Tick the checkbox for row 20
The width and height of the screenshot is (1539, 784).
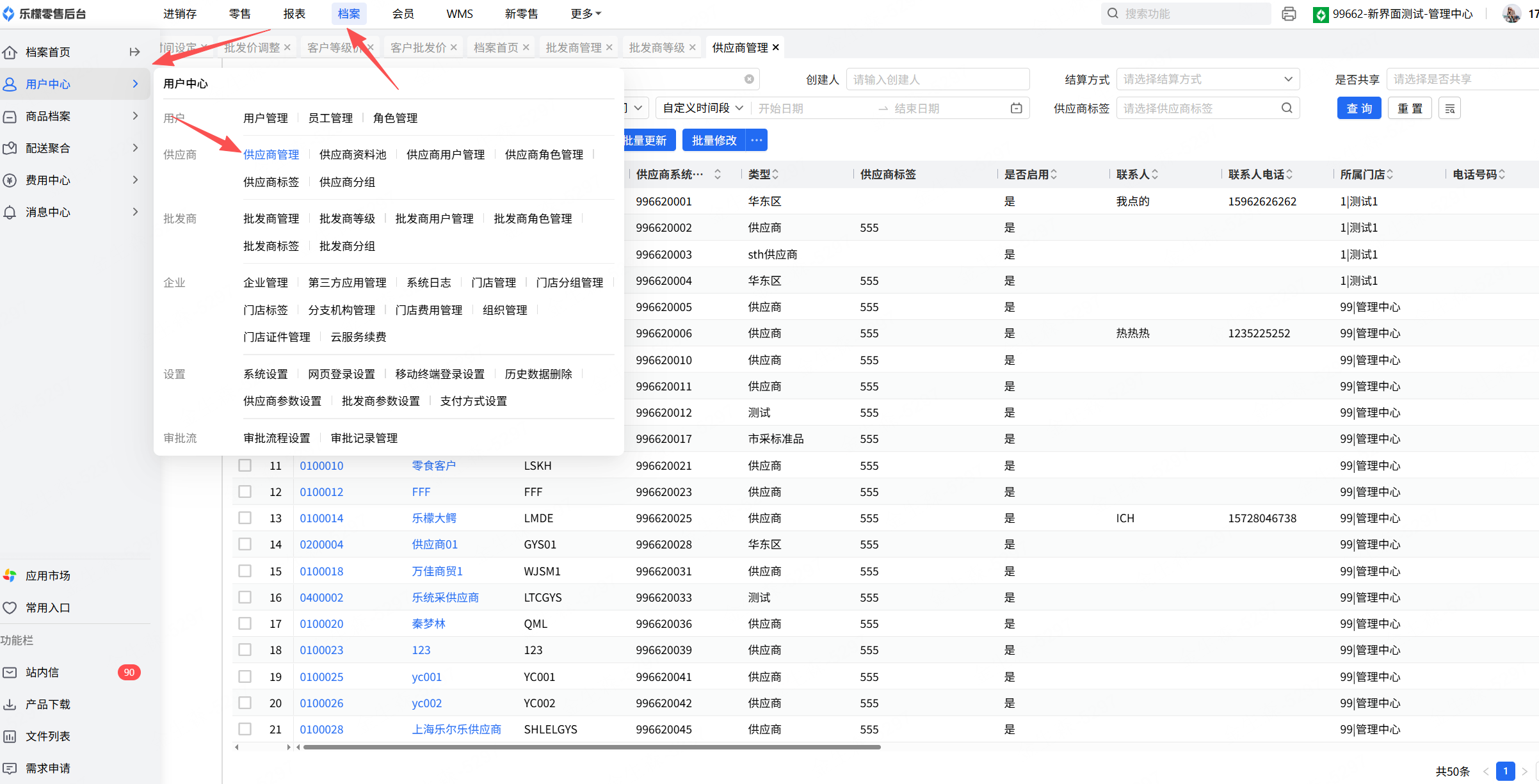(x=245, y=703)
